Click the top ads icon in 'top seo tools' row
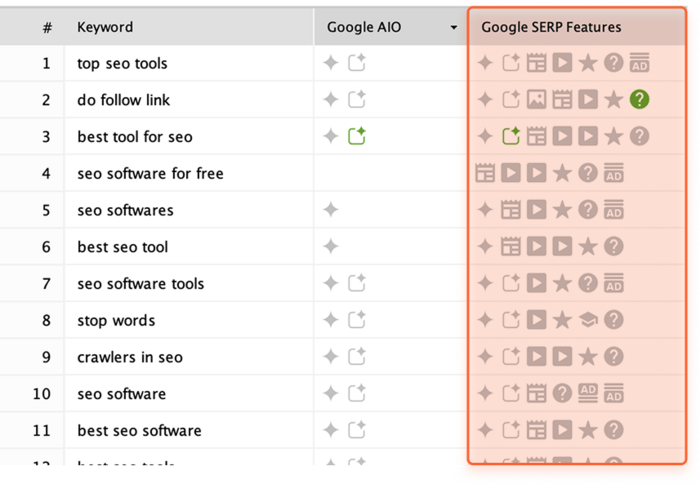 point(639,63)
